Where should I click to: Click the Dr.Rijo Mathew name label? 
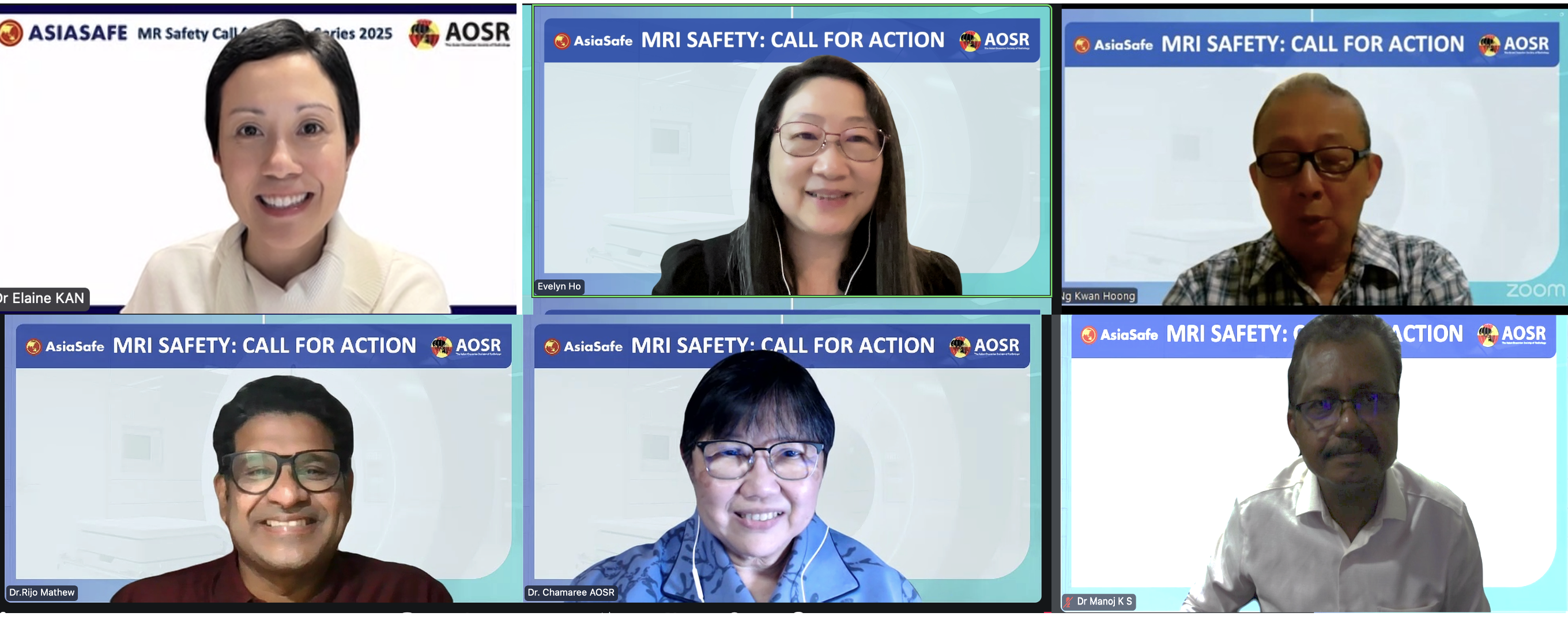click(x=42, y=592)
